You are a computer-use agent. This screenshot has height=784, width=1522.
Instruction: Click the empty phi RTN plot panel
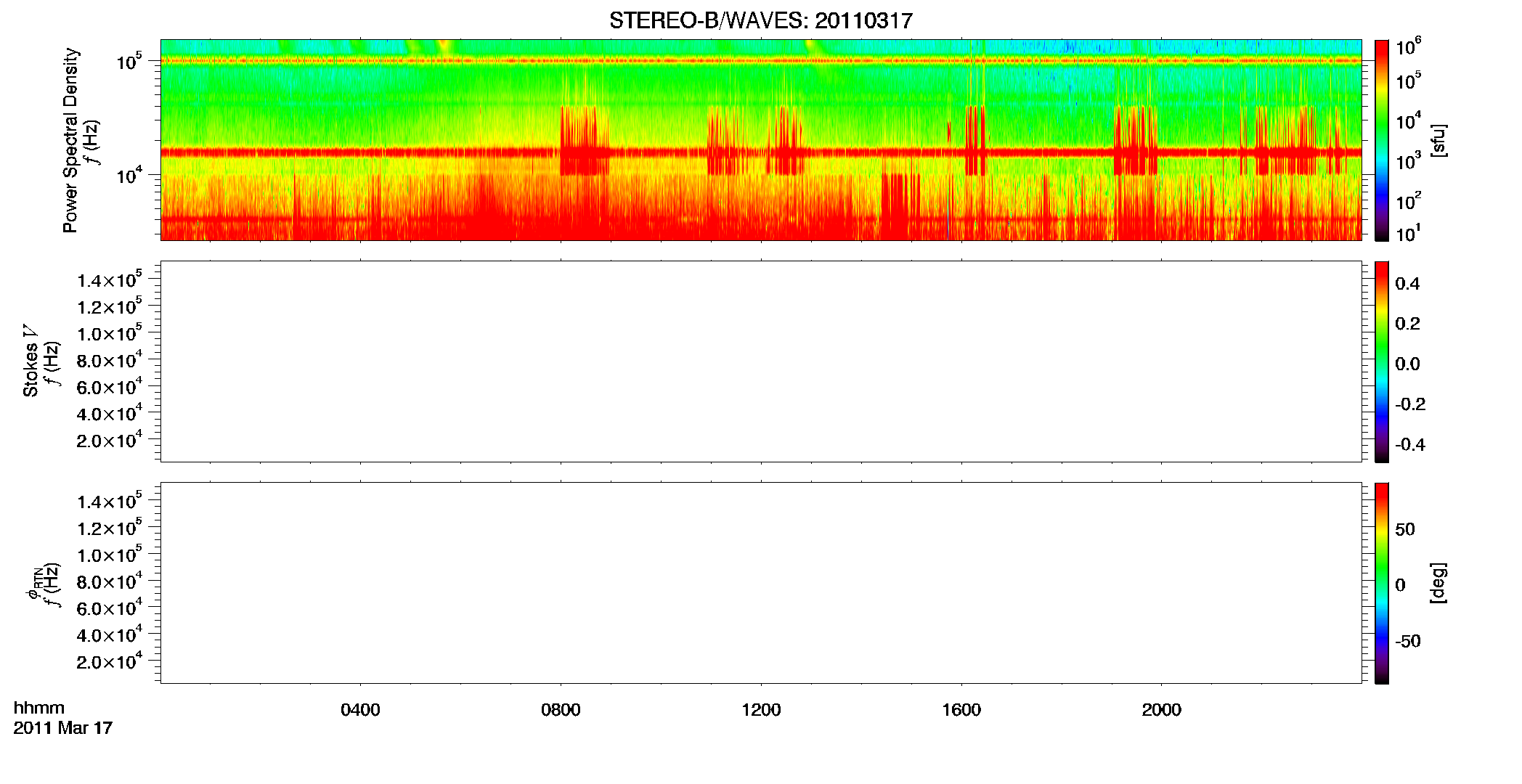761,583
